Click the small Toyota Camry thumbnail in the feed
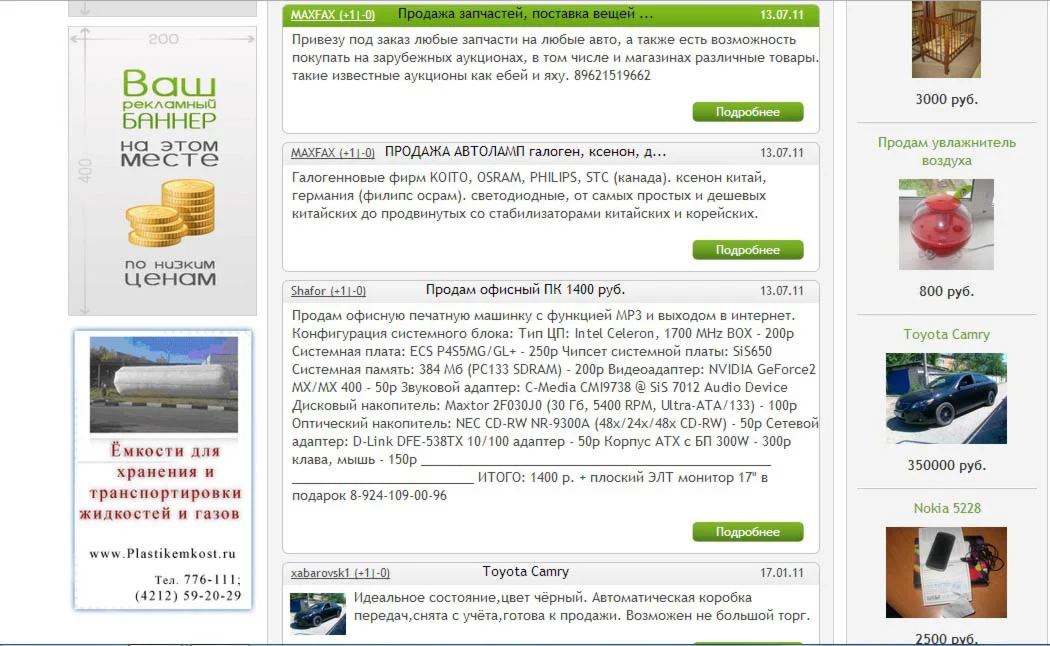Image resolution: width=1050 pixels, height=646 pixels. click(318, 614)
